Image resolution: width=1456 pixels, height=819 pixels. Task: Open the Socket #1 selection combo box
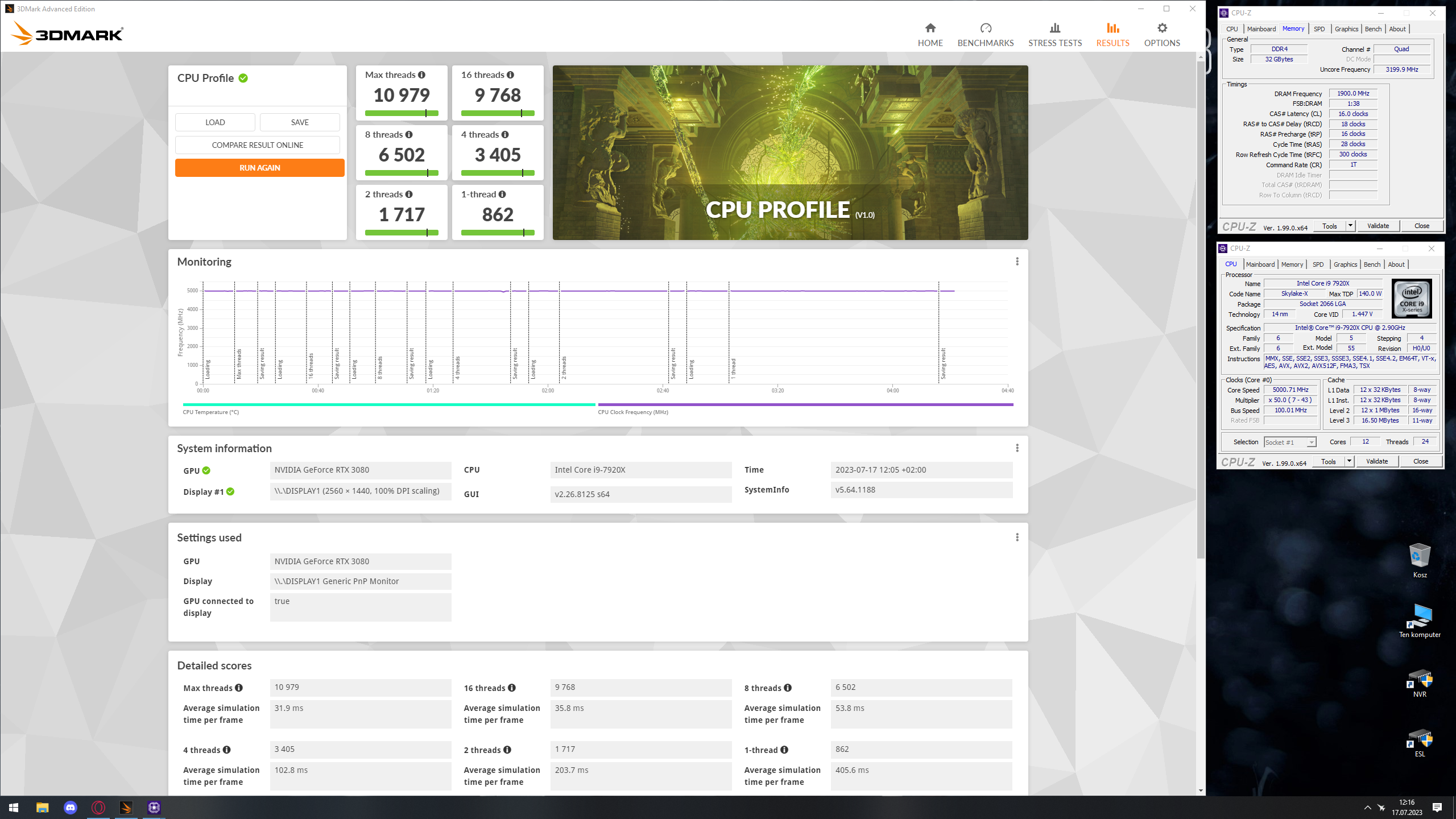tap(1290, 442)
